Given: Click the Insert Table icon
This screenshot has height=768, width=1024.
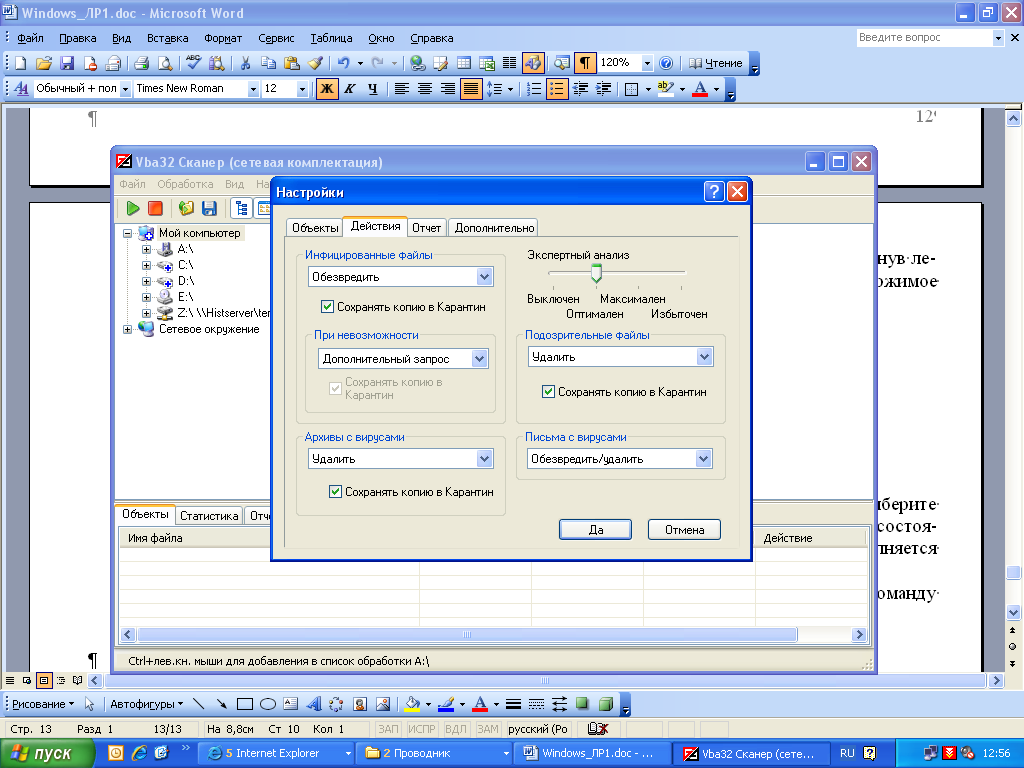Looking at the screenshot, I should [464, 63].
